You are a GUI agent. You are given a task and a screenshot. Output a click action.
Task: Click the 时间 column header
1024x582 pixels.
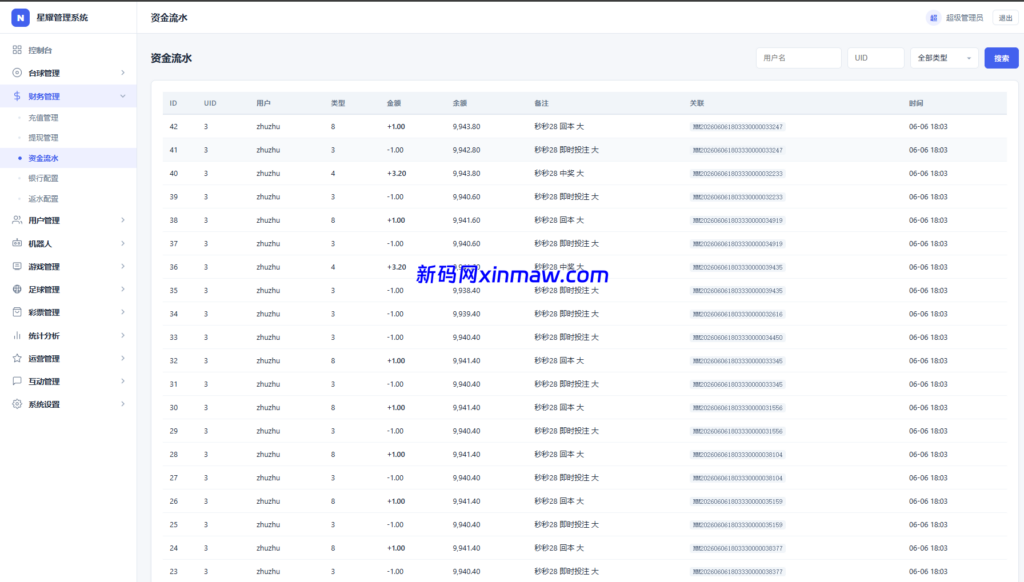point(916,103)
